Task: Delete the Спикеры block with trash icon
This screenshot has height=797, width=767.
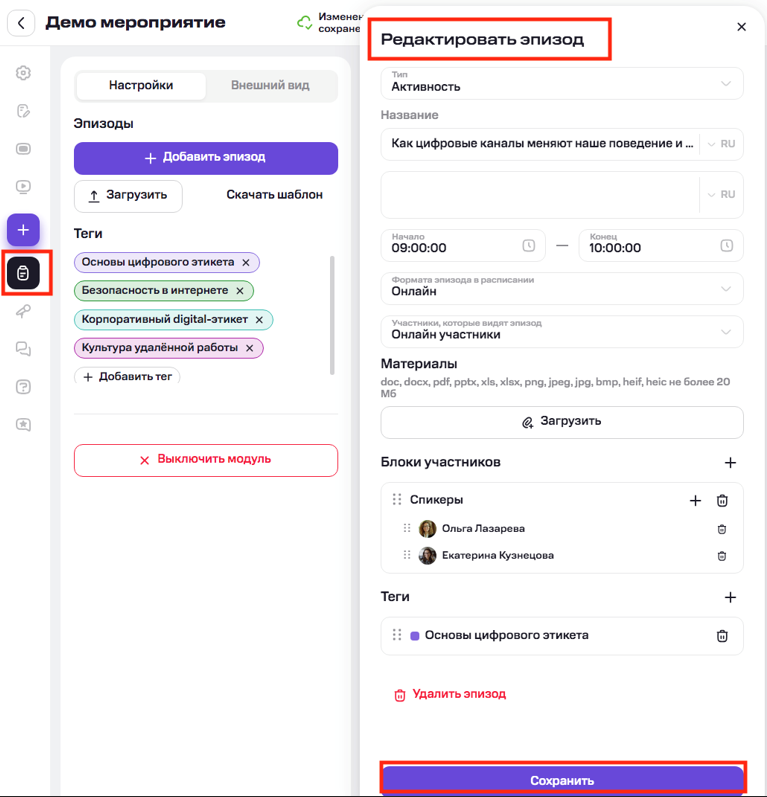Action: pyautogui.click(x=722, y=500)
